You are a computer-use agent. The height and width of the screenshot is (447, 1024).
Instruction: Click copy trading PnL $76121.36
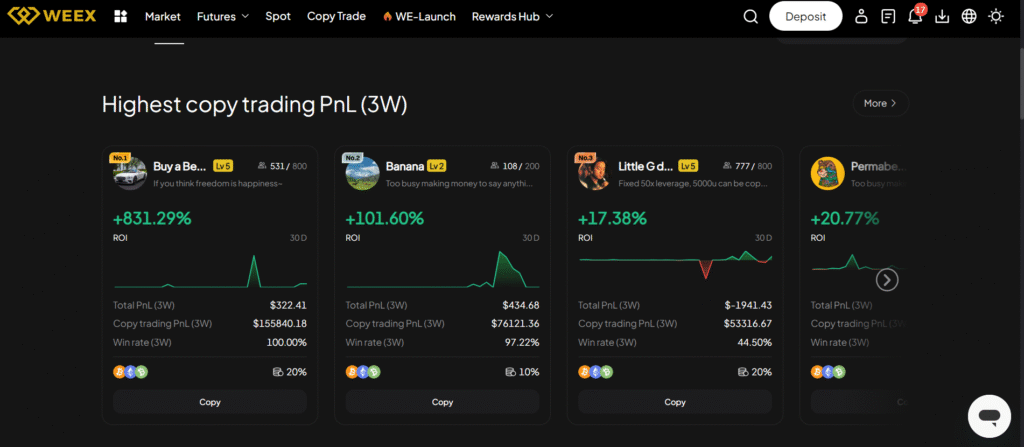(x=515, y=323)
